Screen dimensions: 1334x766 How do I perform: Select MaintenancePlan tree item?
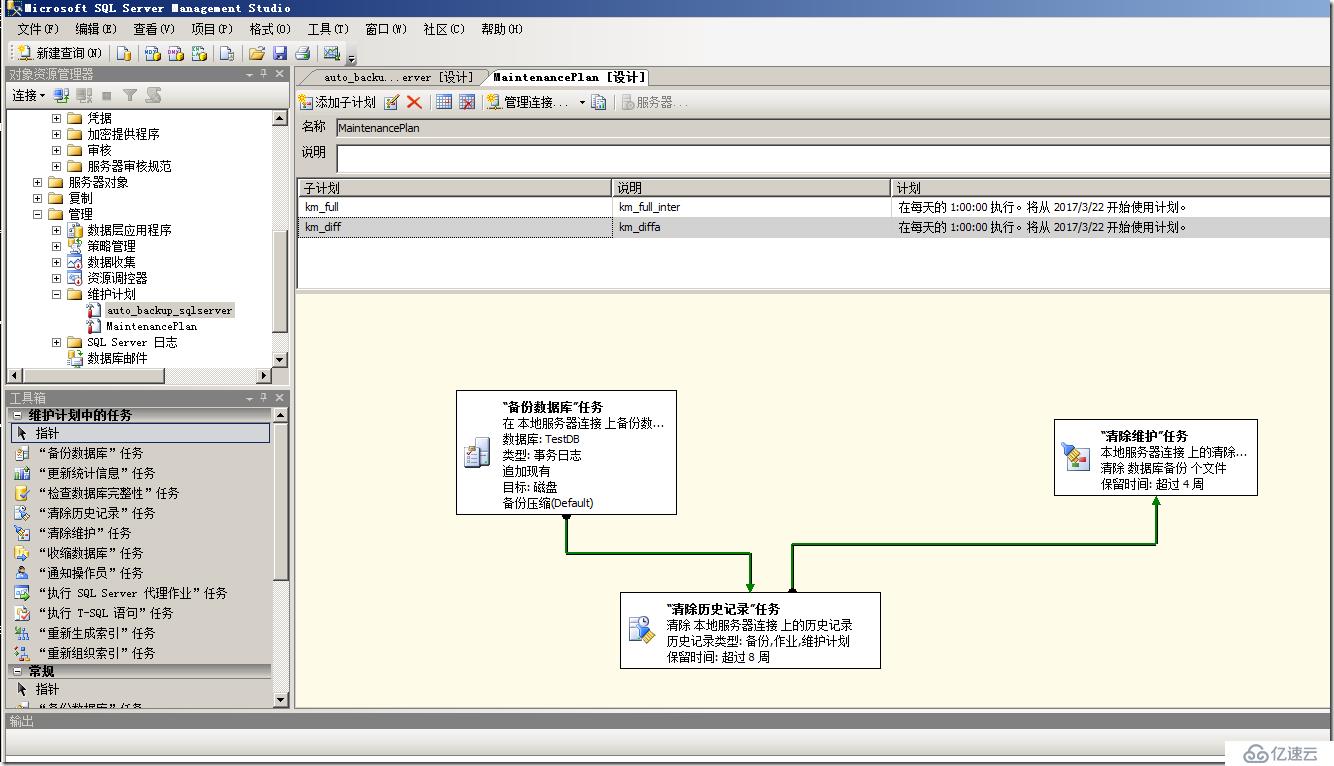(151, 326)
